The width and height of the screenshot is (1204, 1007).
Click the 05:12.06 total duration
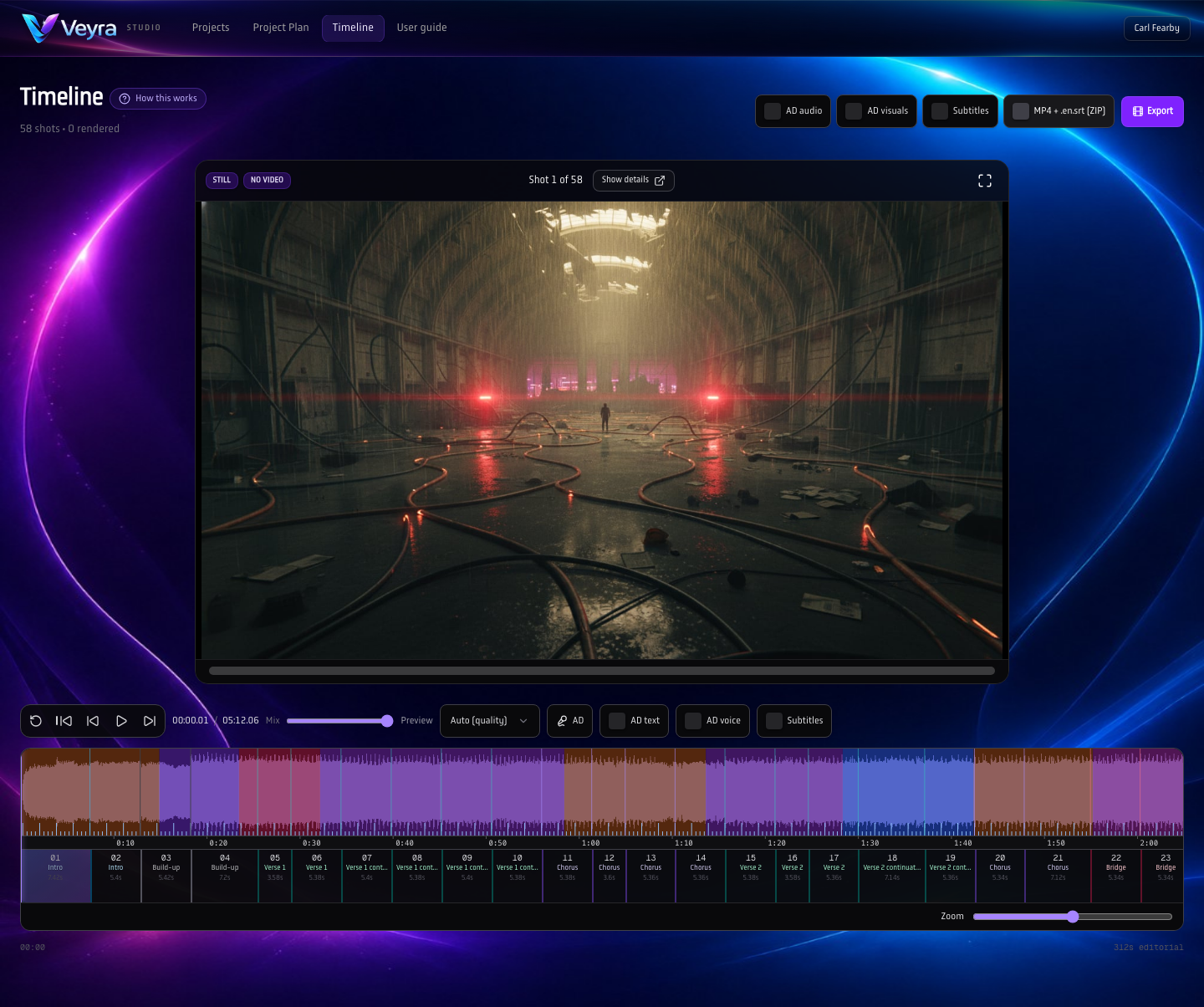(241, 721)
